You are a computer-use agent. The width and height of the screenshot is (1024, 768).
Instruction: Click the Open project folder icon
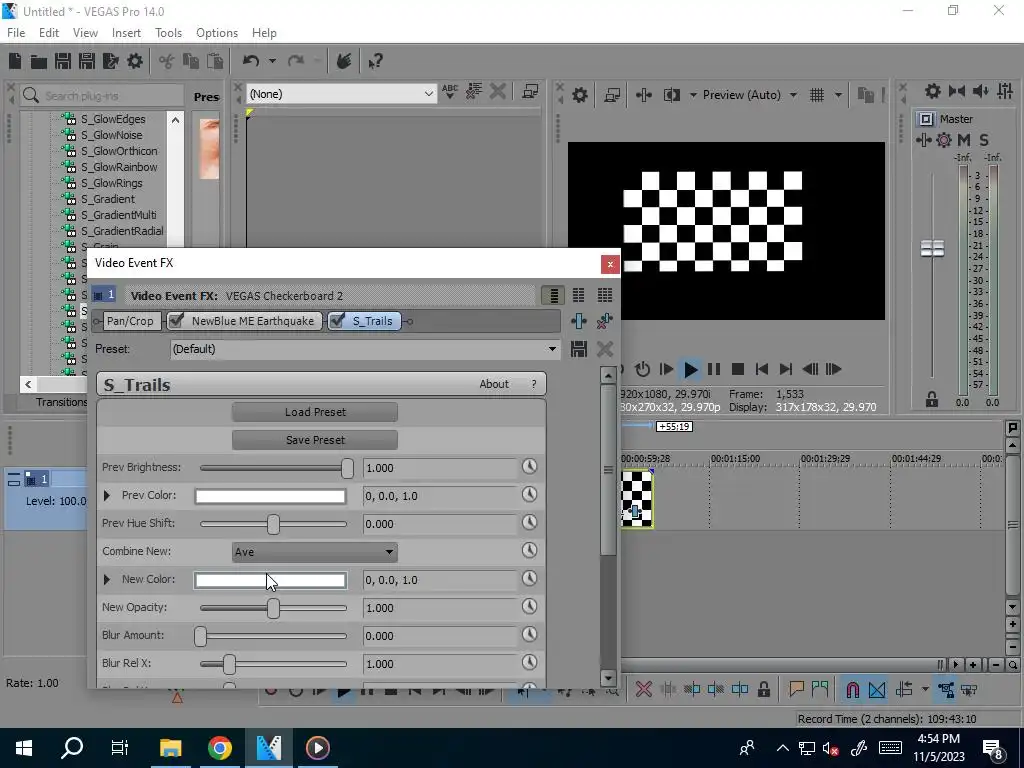[39, 61]
